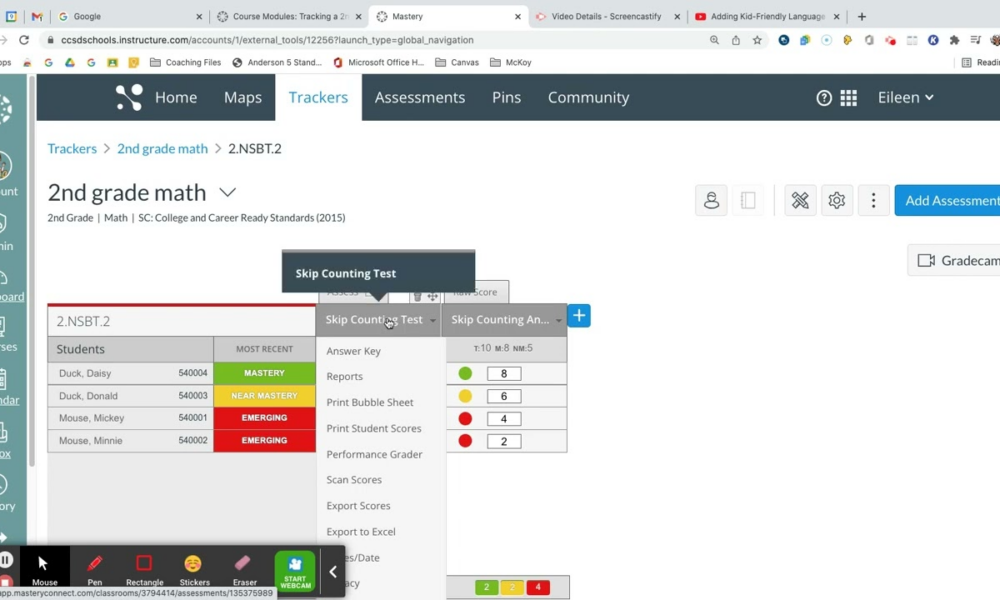
Task: Edit Minnie Mouse's score field showing 2
Action: [504, 441]
